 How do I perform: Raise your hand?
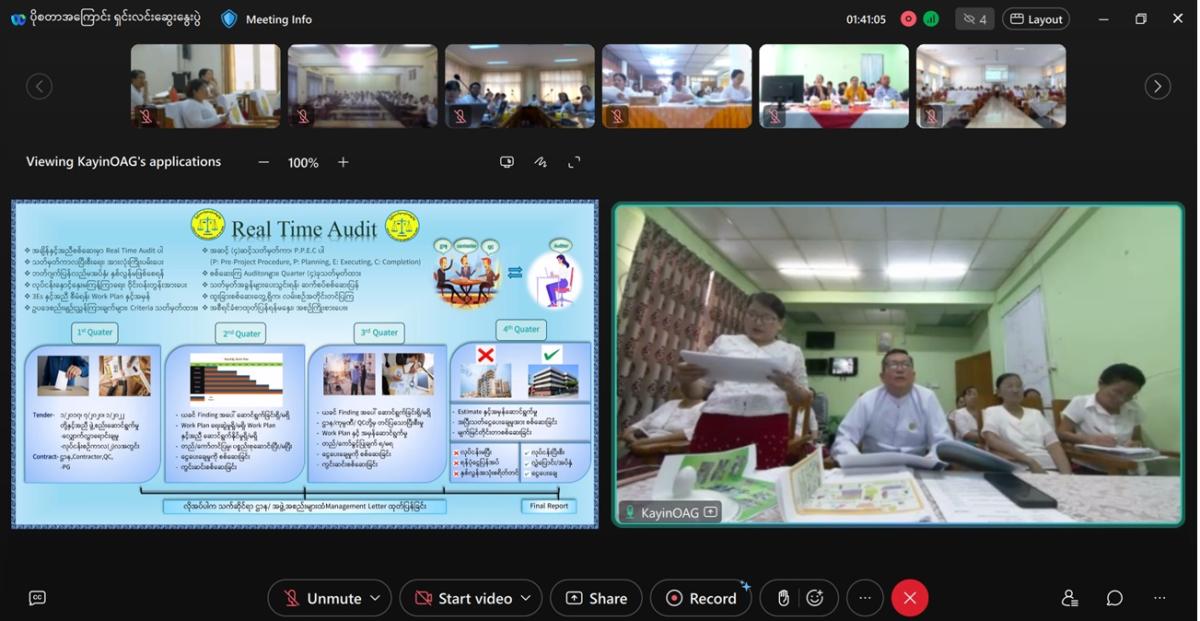point(784,598)
